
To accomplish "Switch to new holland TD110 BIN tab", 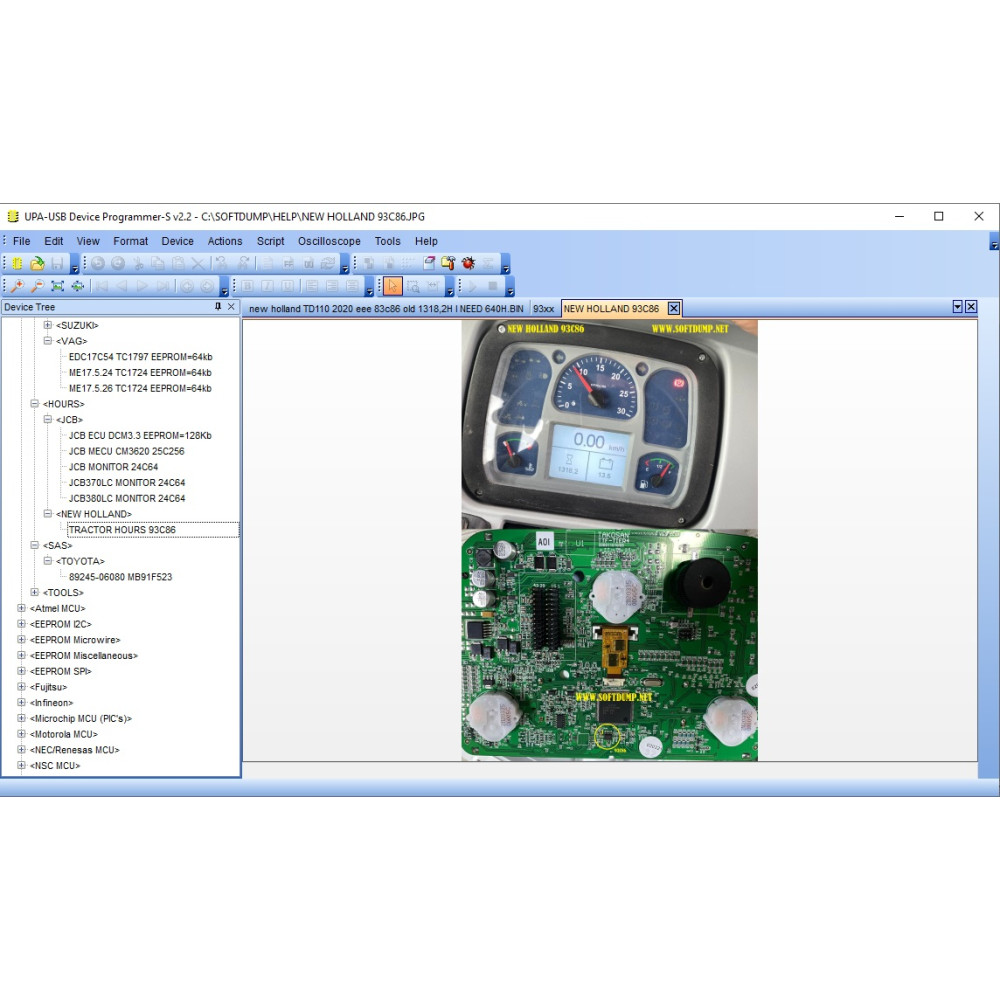I will (x=386, y=309).
